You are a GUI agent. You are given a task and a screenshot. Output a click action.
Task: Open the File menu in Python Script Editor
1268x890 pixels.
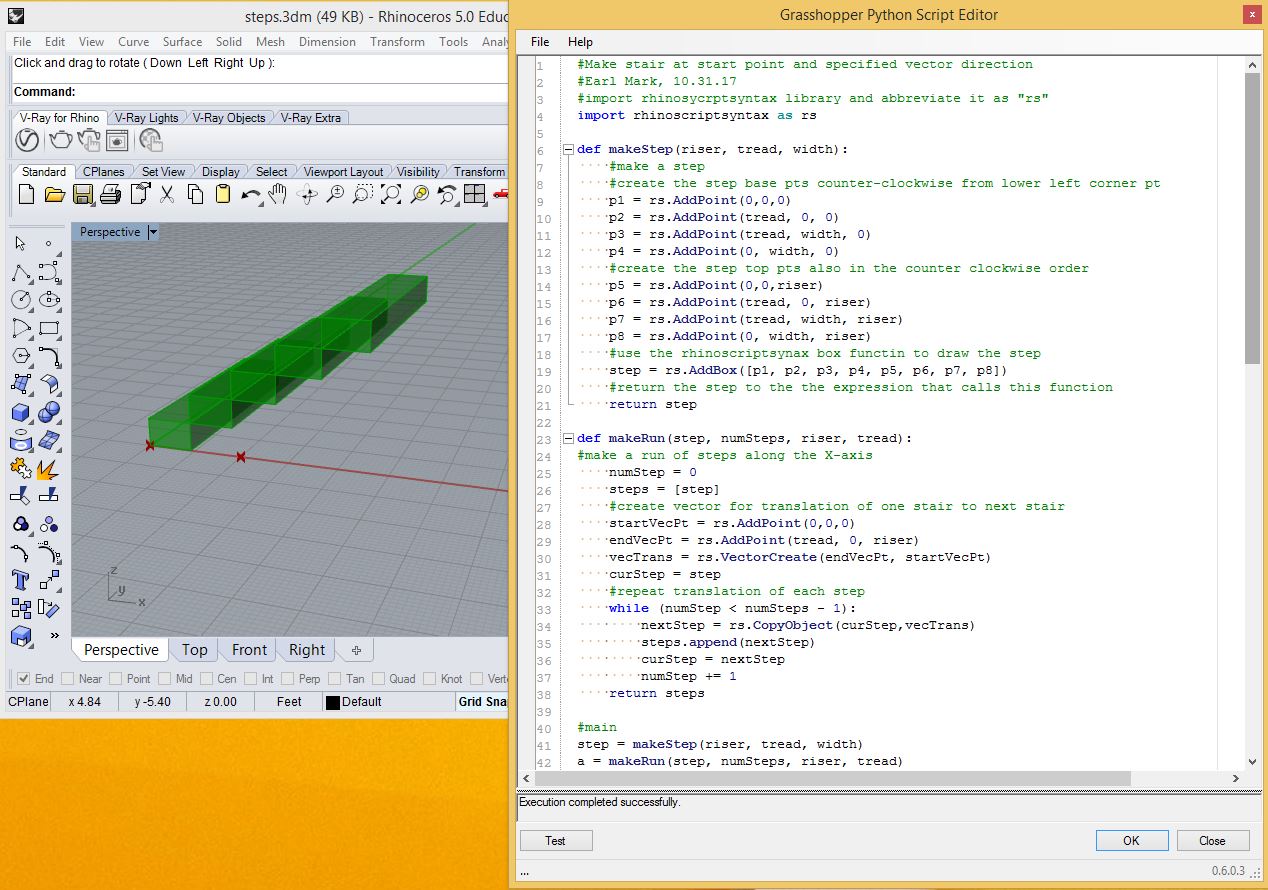[x=540, y=42]
